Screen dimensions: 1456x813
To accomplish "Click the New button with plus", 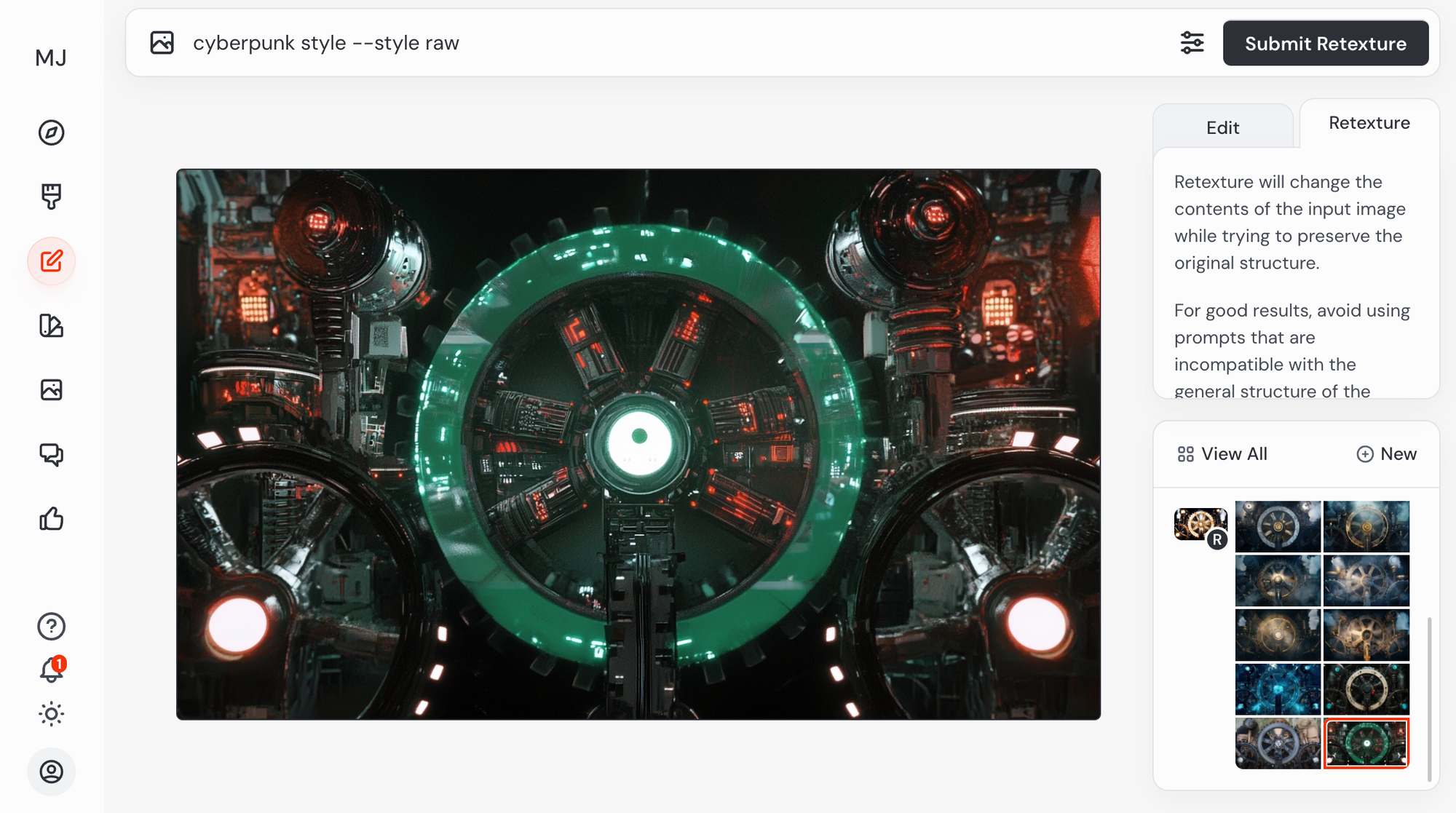I will [x=1386, y=454].
